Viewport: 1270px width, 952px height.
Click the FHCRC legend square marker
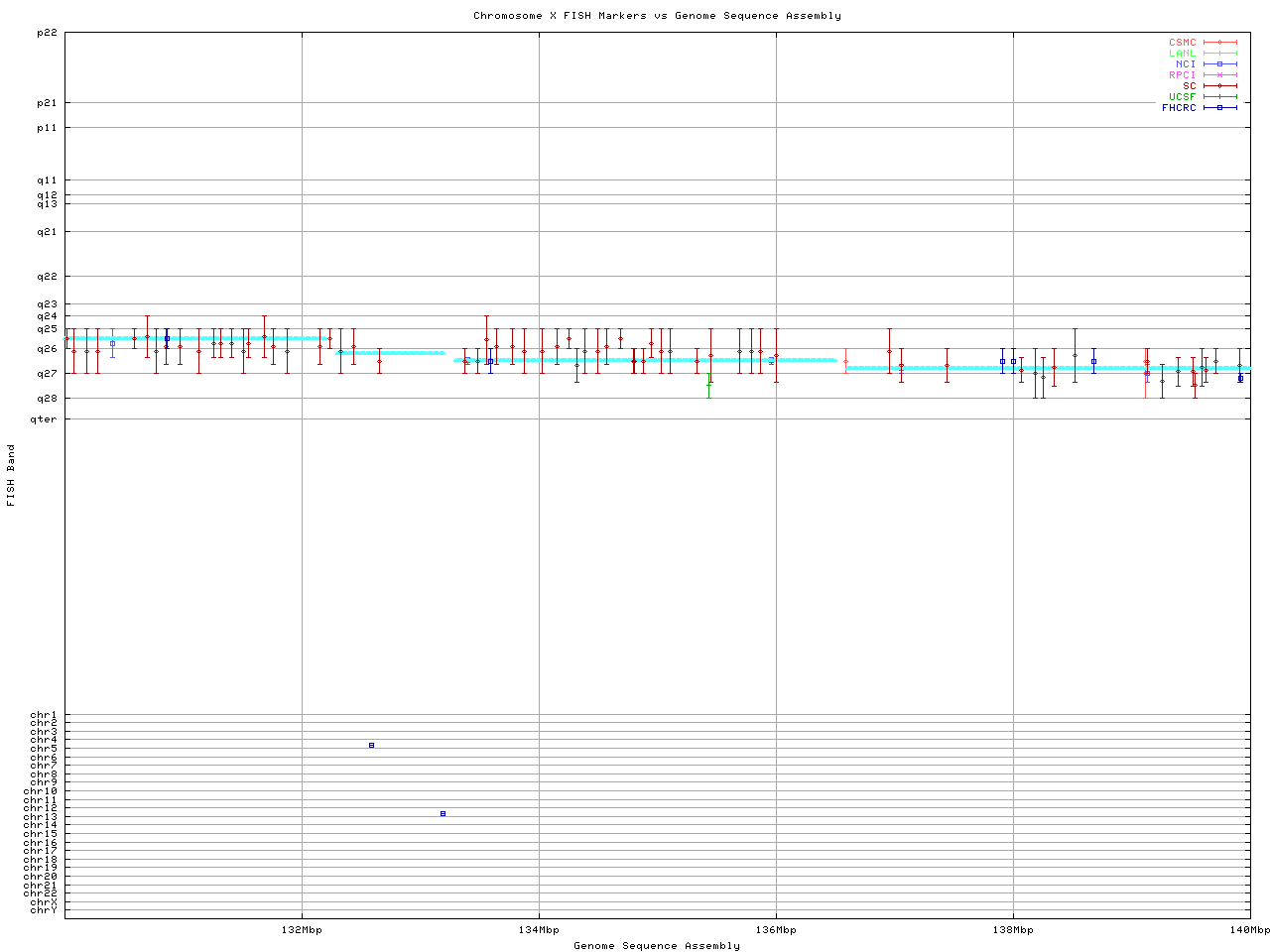coord(1219,108)
